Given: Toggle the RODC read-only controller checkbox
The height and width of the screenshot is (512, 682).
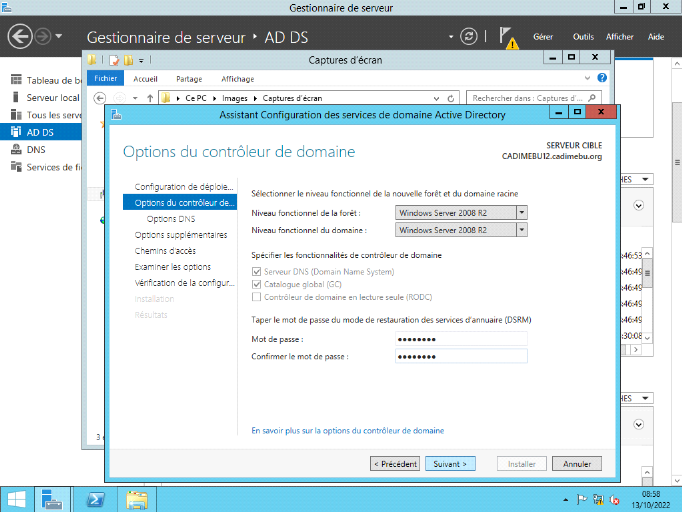Looking at the screenshot, I should pos(256,297).
